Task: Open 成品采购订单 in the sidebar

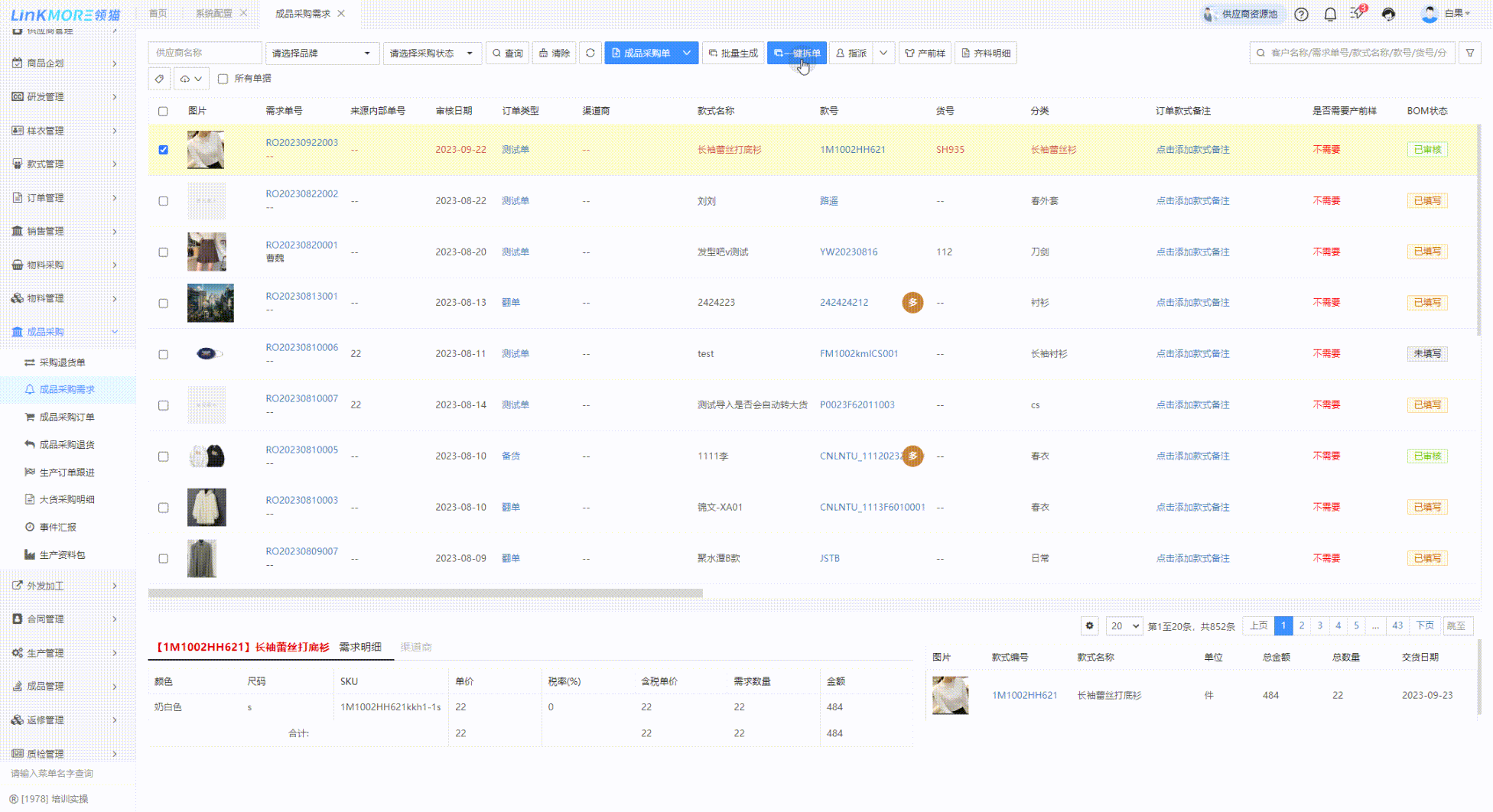Action: pyautogui.click(x=67, y=417)
